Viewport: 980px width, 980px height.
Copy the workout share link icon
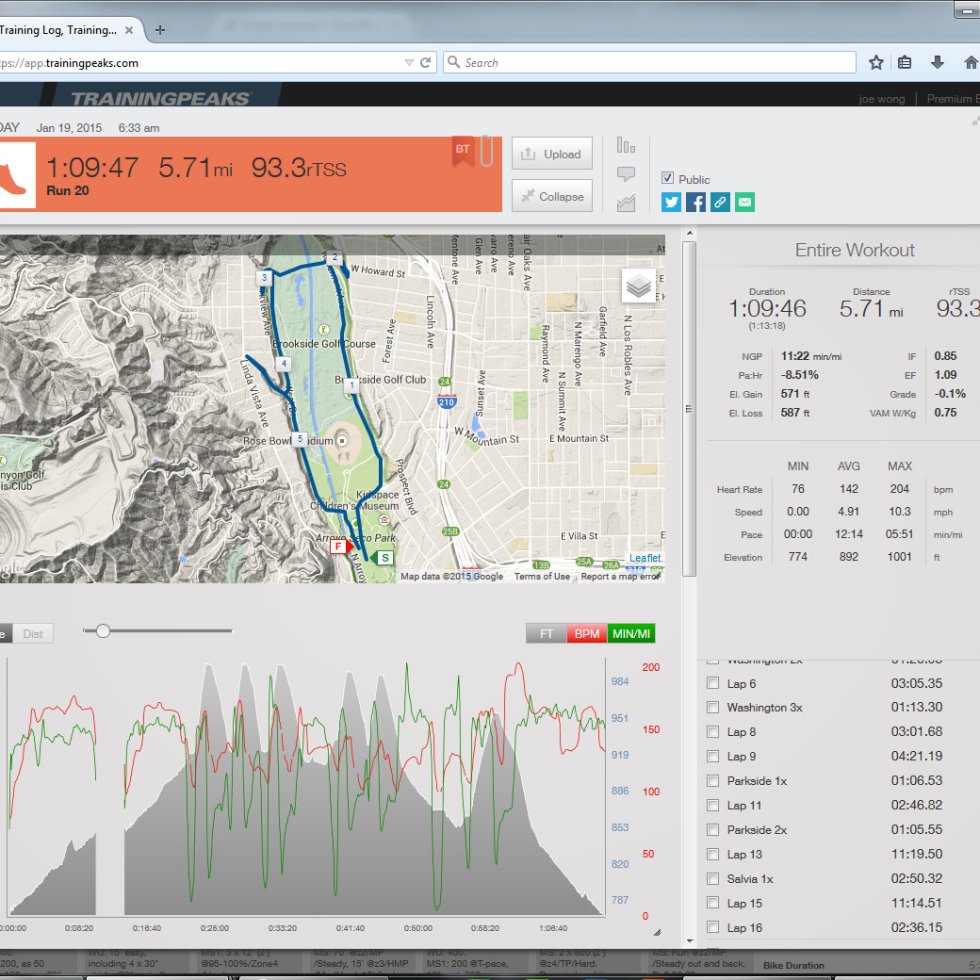point(720,202)
